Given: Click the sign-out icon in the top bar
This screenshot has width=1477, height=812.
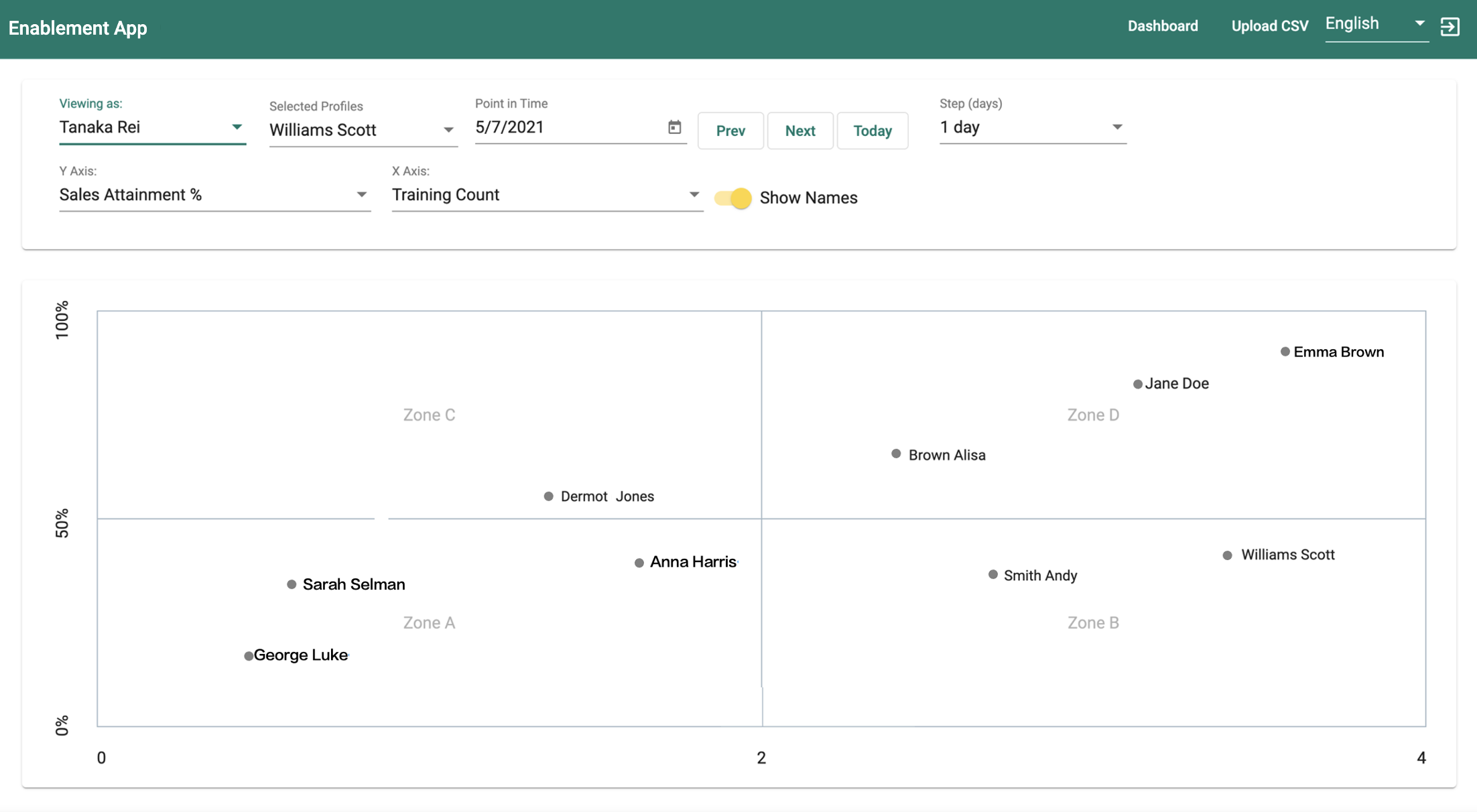Looking at the screenshot, I should pyautogui.click(x=1450, y=26).
